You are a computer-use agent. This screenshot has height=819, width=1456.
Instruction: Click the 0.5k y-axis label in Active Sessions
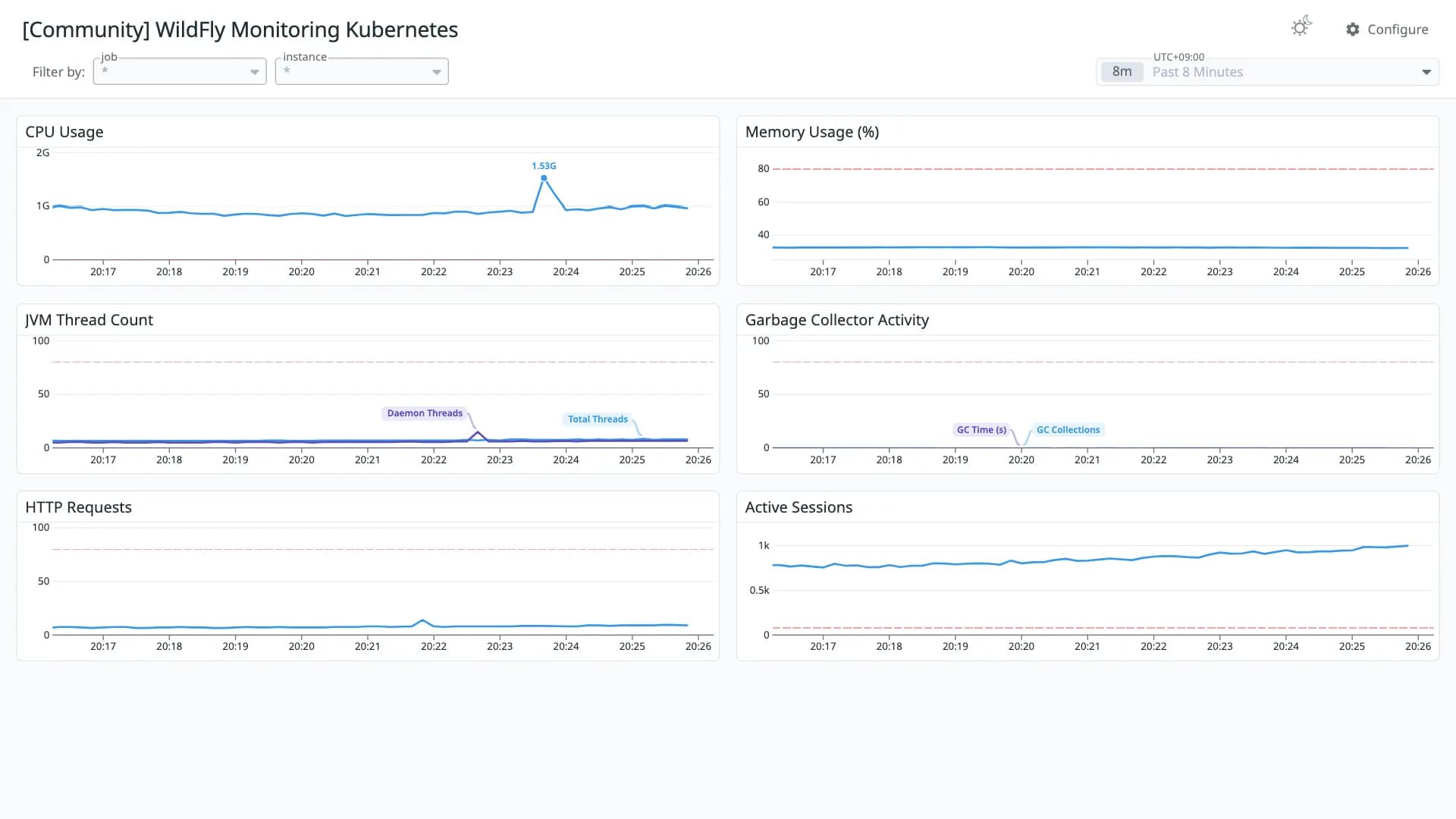click(759, 590)
